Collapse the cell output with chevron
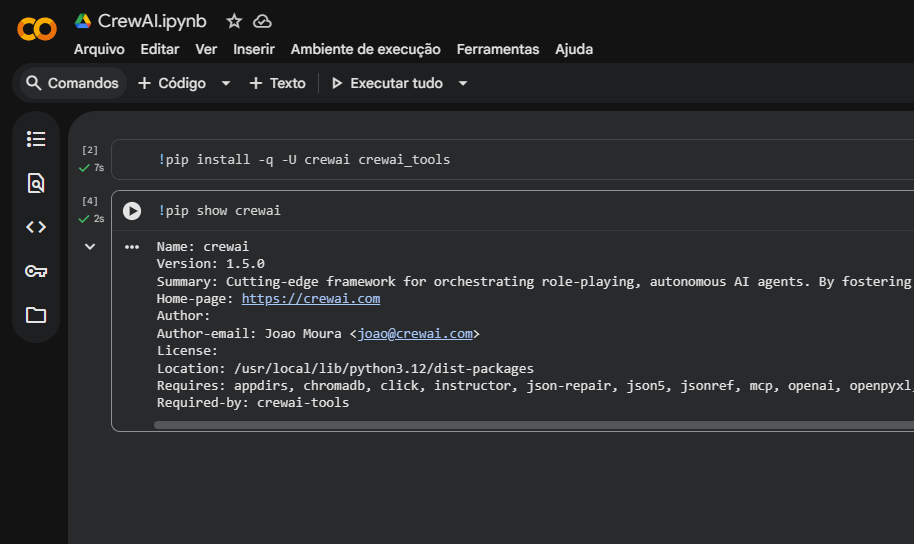The width and height of the screenshot is (914, 544). click(90, 247)
